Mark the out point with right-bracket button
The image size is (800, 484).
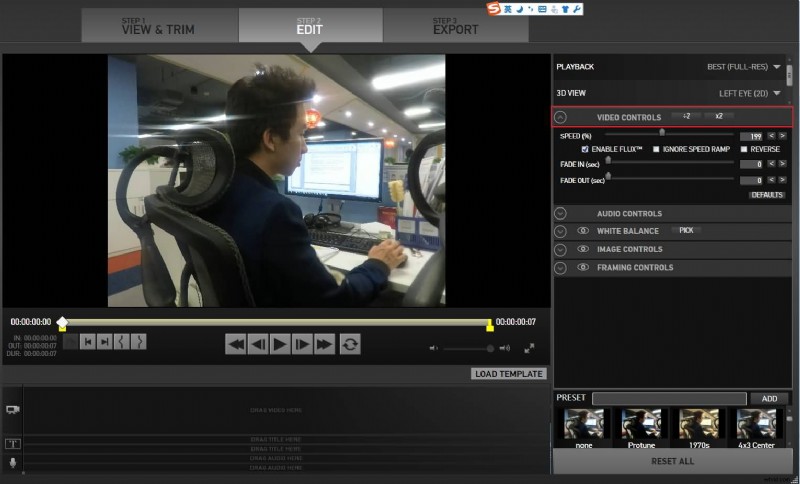(138, 342)
